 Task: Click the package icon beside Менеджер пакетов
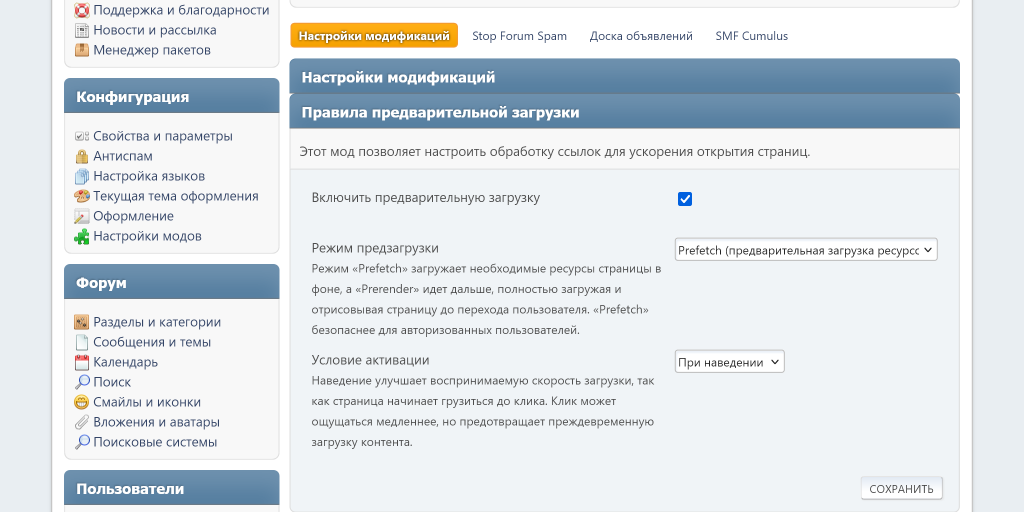82,50
